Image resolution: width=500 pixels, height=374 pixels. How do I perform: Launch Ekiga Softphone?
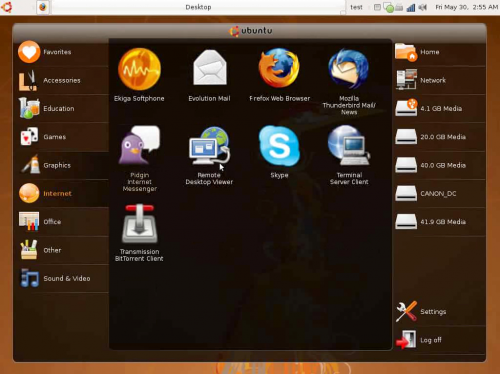point(139,75)
